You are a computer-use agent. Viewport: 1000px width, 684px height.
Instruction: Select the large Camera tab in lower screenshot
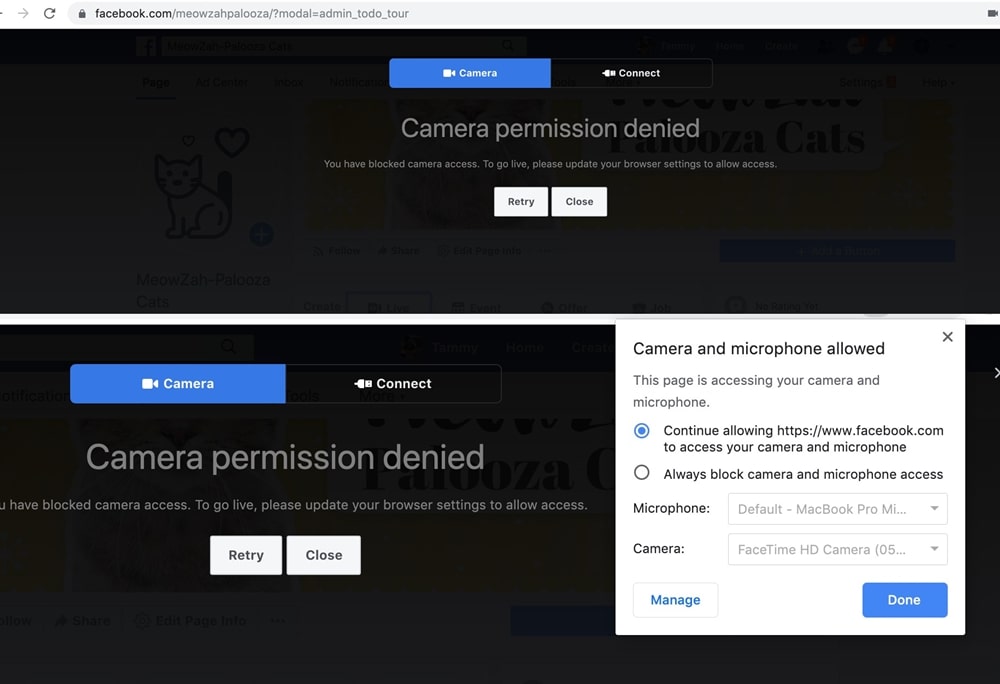point(178,384)
